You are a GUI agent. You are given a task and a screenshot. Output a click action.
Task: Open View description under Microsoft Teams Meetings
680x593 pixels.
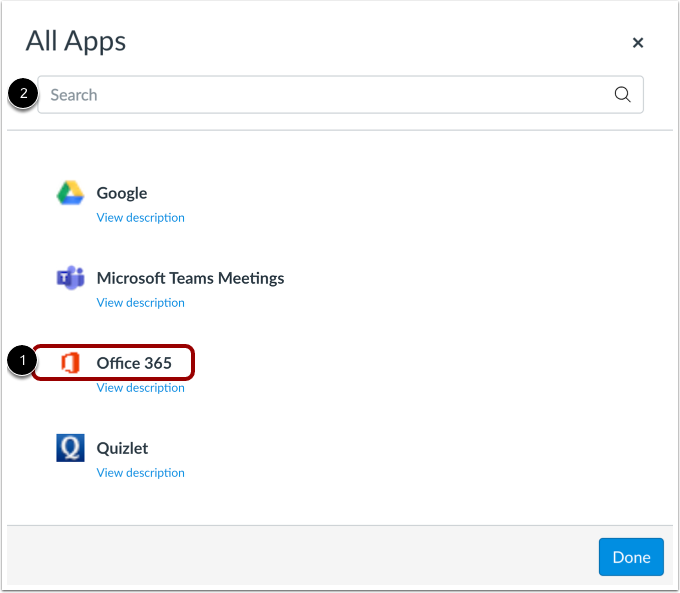pyautogui.click(x=141, y=302)
